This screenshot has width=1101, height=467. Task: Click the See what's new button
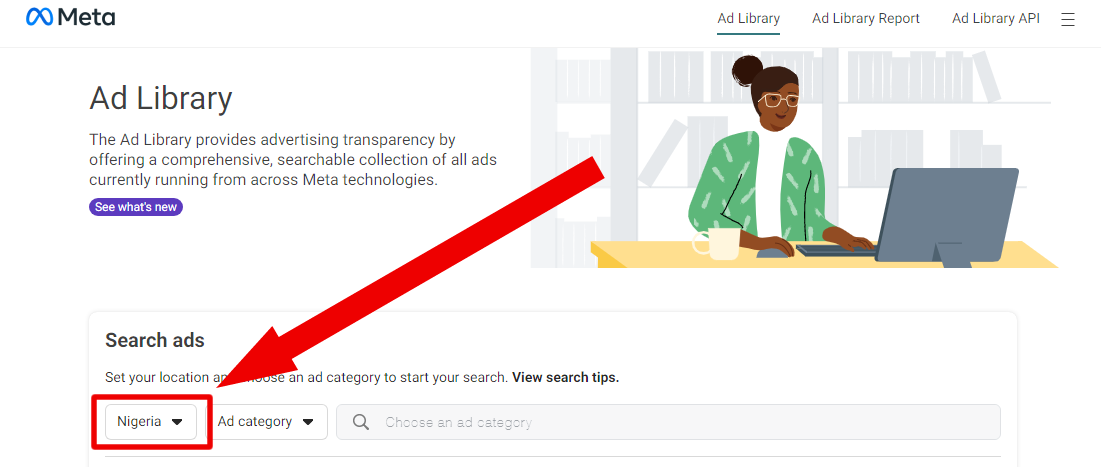coord(136,207)
